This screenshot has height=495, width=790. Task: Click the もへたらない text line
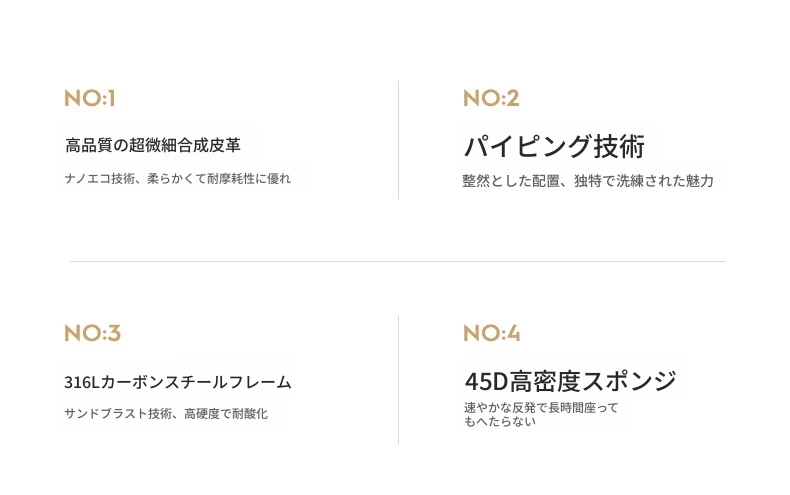coord(500,421)
